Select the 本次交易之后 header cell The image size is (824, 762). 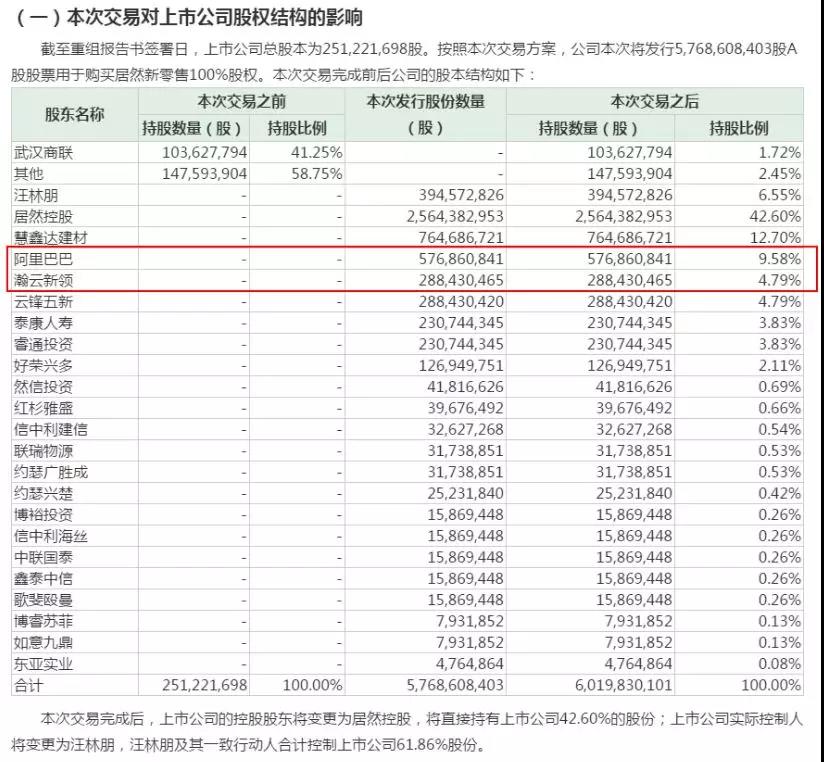pos(654,101)
